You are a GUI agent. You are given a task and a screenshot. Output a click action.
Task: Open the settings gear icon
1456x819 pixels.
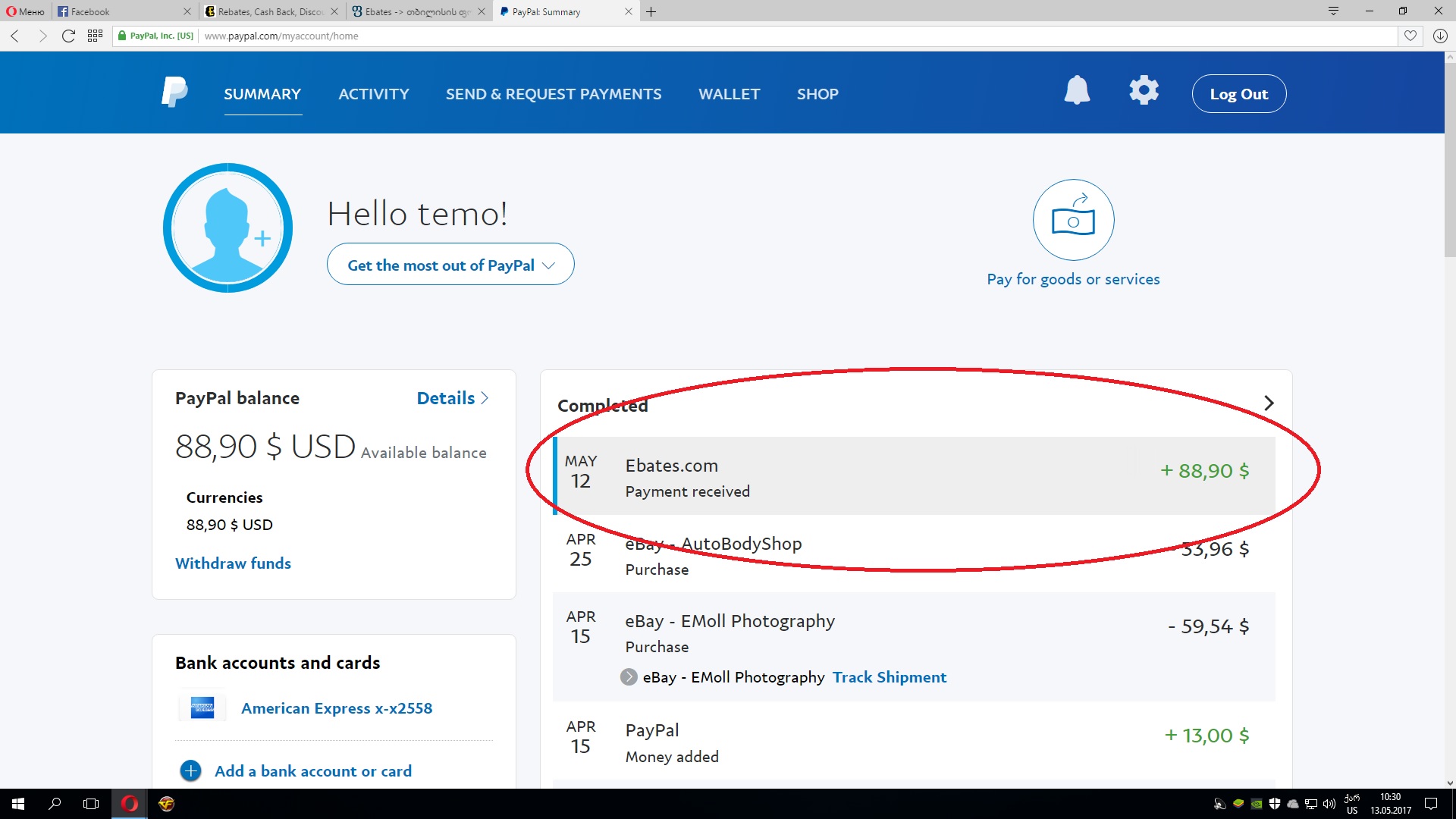1144,91
